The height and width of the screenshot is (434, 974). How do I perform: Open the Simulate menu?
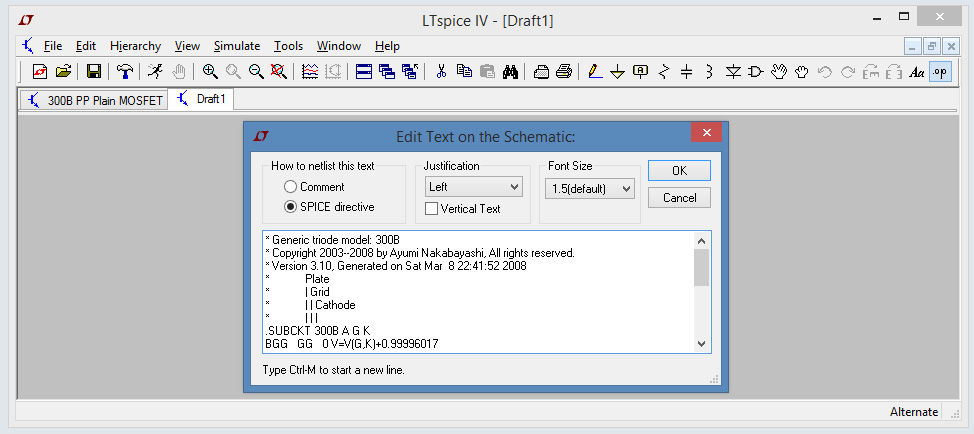(237, 46)
